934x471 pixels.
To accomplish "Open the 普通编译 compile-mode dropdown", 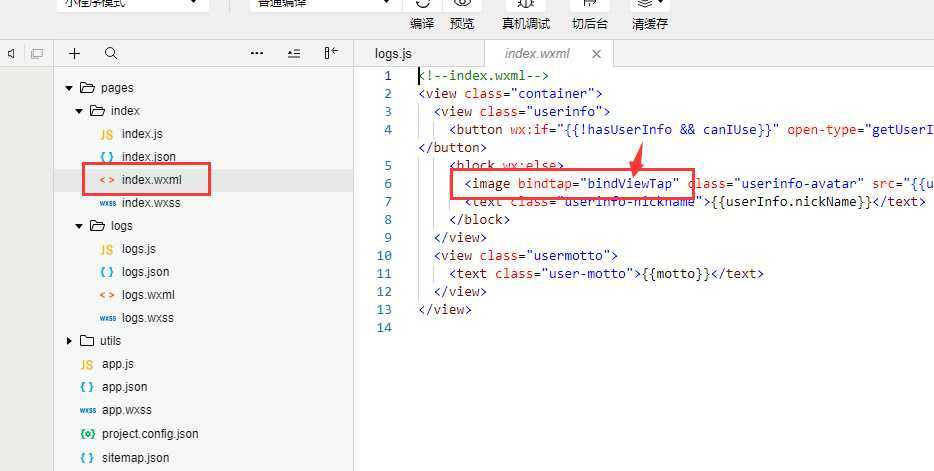I will [326, 4].
